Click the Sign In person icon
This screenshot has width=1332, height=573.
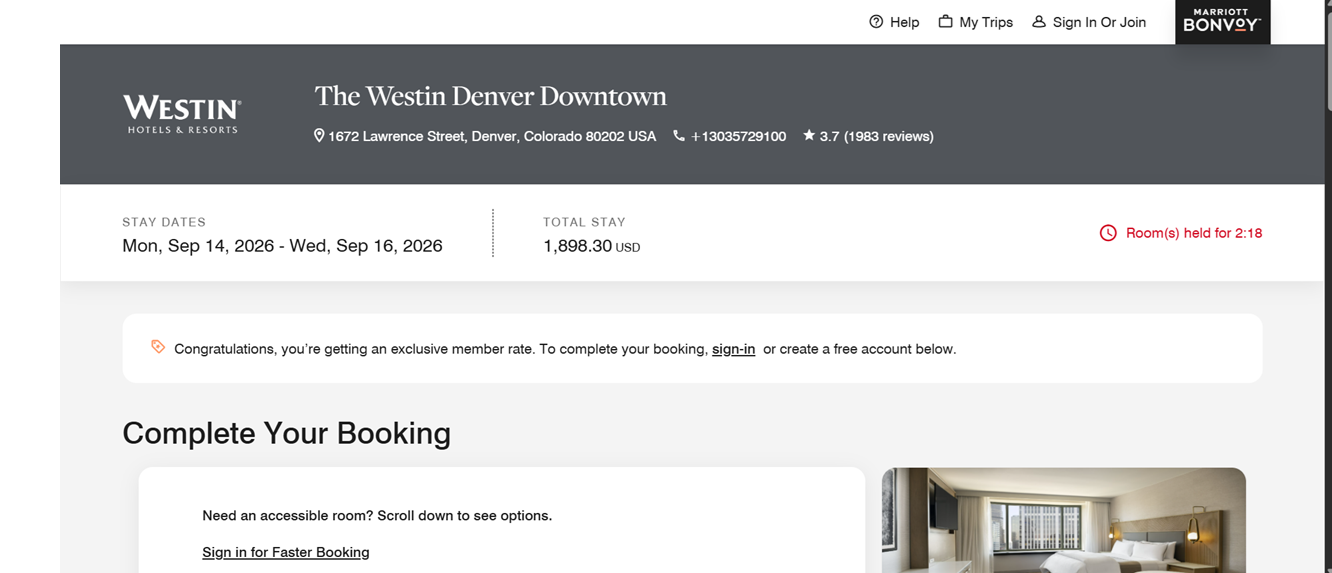pos(1039,21)
